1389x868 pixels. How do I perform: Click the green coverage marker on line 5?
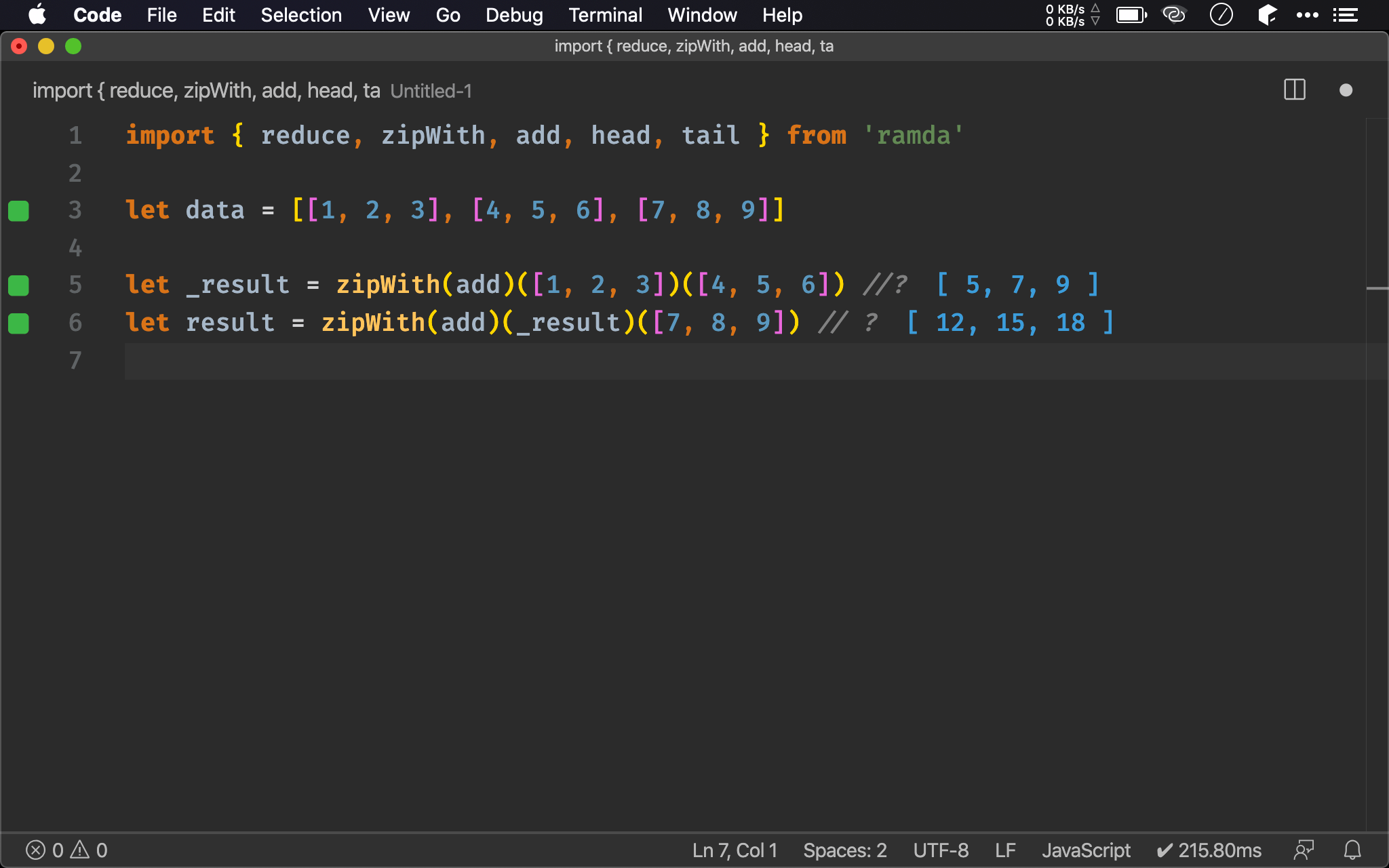tap(18, 285)
